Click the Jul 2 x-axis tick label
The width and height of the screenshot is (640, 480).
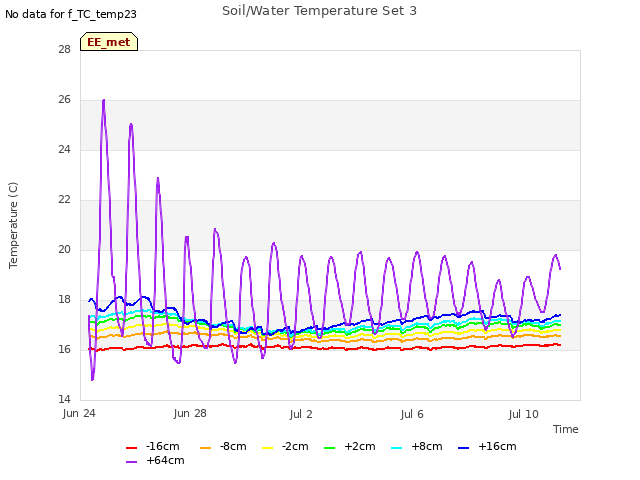301,414
